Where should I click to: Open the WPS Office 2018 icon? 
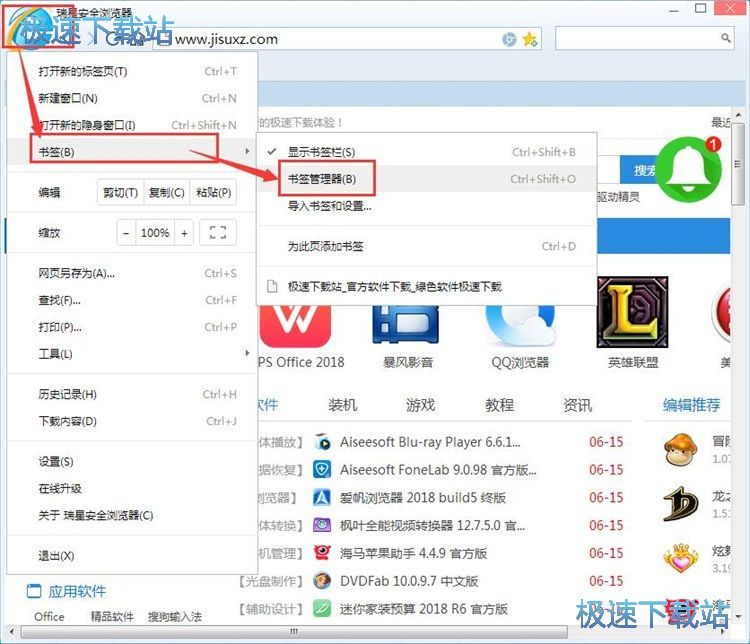pos(295,326)
